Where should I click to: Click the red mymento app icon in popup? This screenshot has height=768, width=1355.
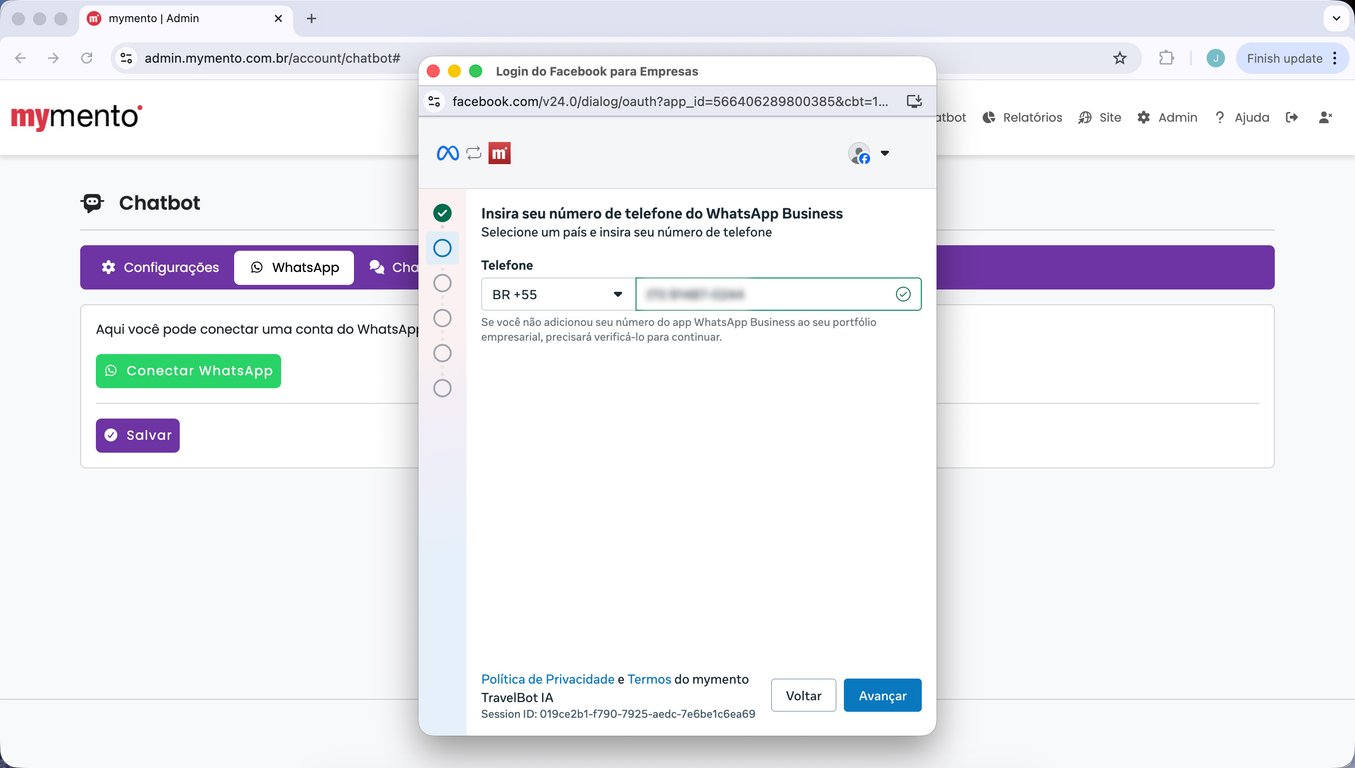coord(500,153)
